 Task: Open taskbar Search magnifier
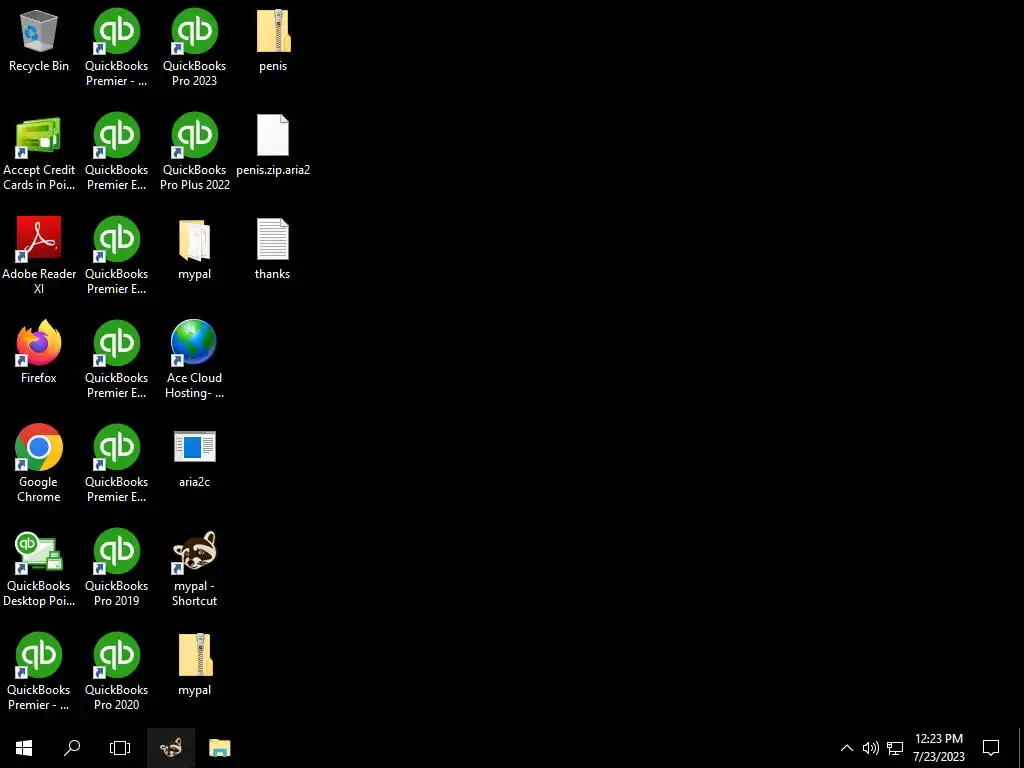click(x=72, y=748)
